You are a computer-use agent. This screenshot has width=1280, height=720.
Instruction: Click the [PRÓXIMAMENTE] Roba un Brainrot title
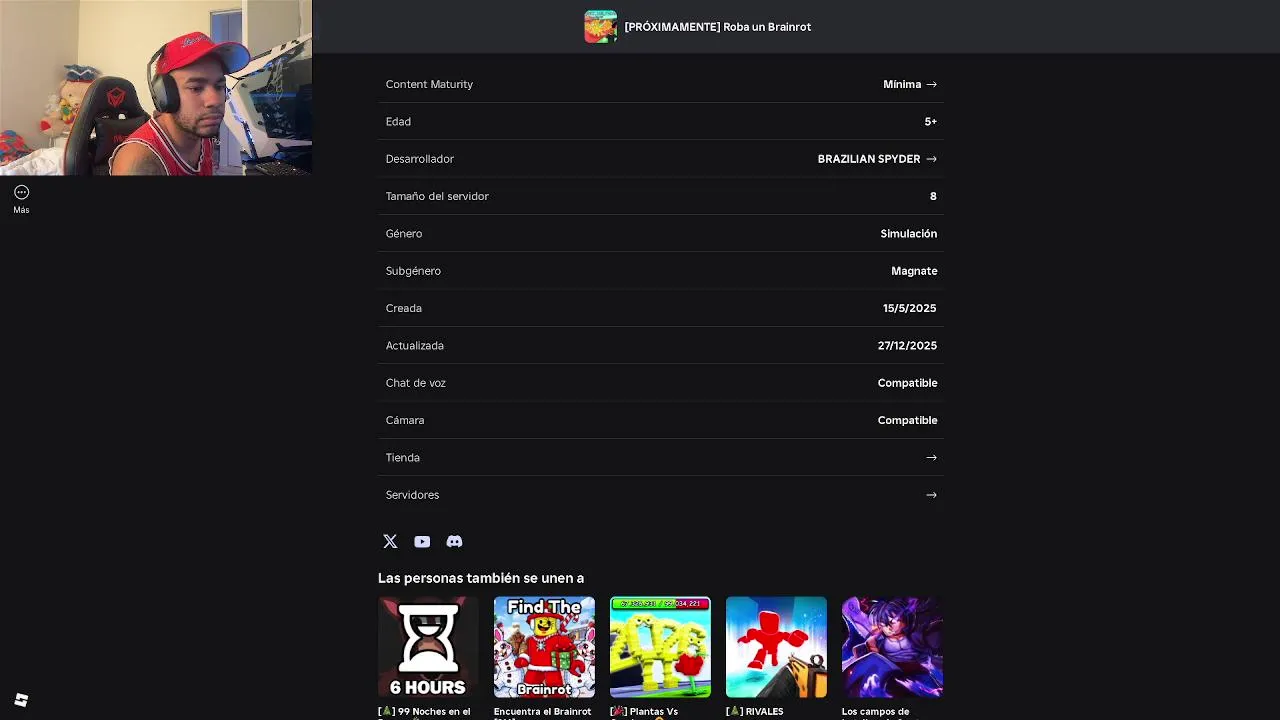tap(717, 27)
